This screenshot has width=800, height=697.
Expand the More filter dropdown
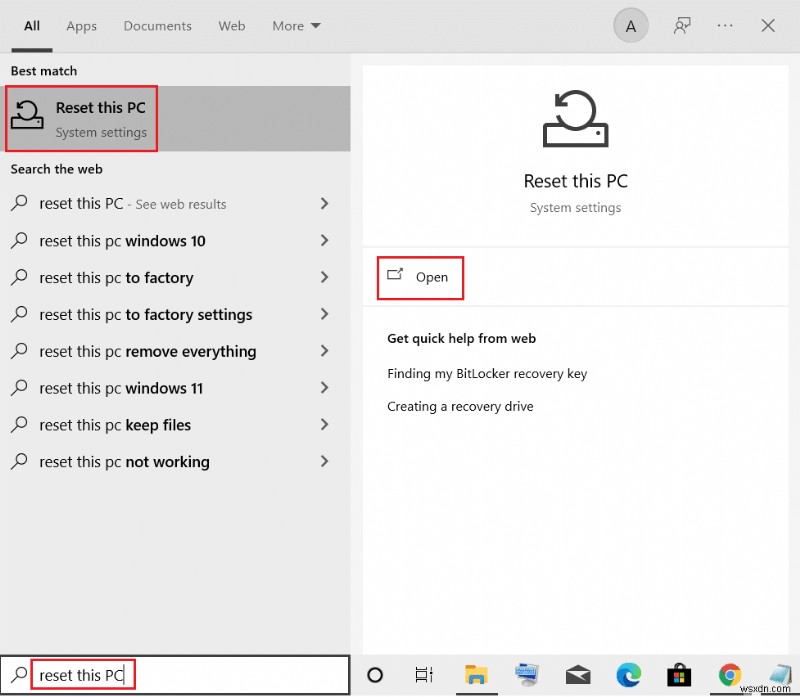pyautogui.click(x=296, y=26)
